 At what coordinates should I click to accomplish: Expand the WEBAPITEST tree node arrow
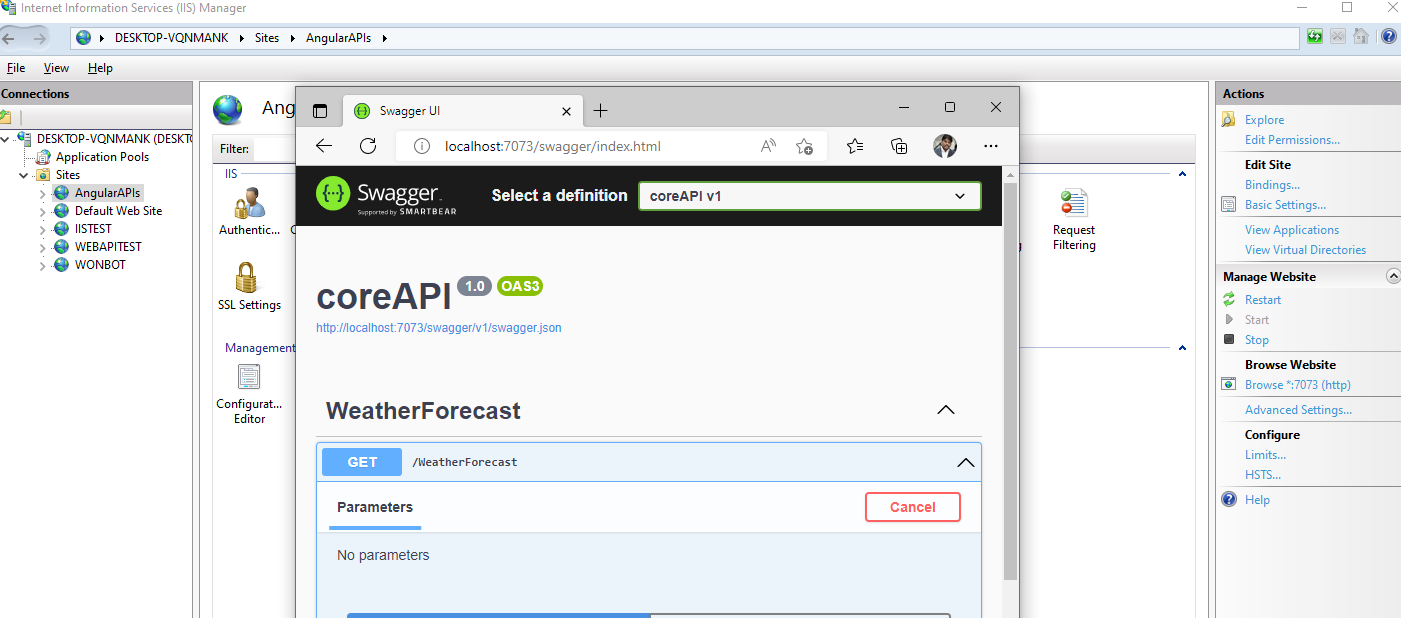click(x=42, y=247)
